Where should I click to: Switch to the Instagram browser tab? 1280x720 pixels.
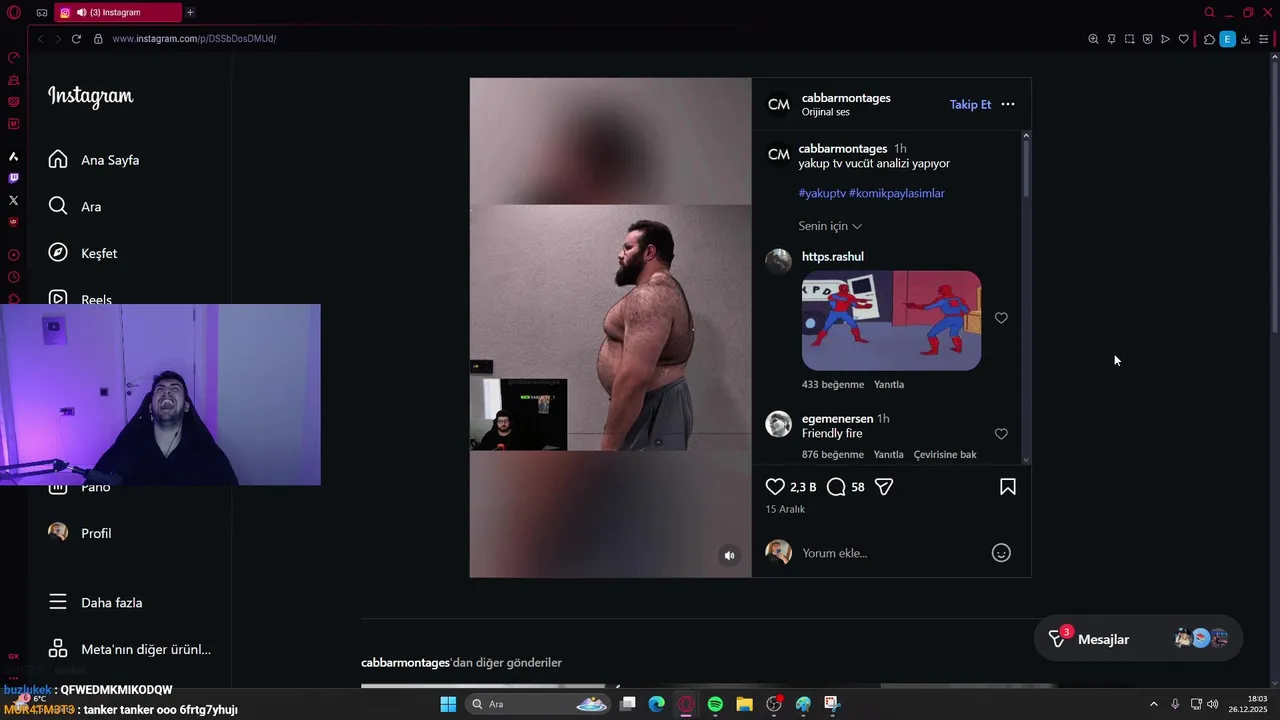[x=118, y=12]
